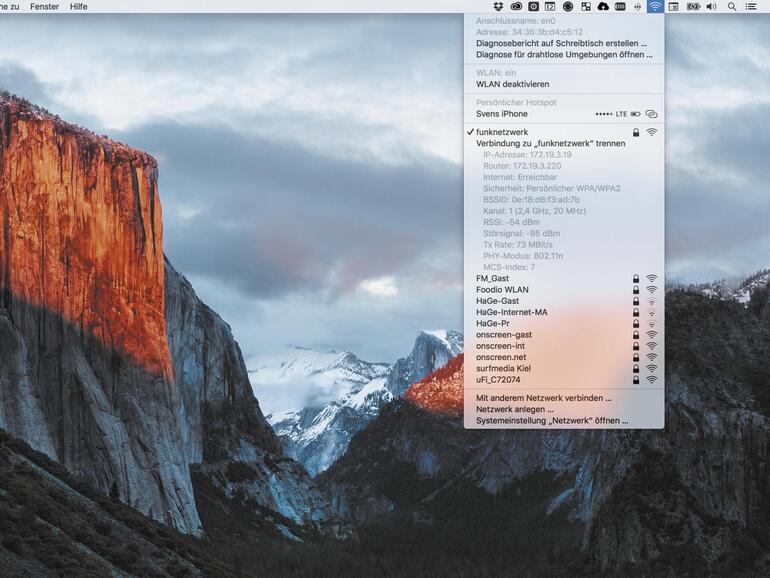Viewport: 770px width, 578px height.
Task: Click the volume speaker icon
Action: click(711, 6)
